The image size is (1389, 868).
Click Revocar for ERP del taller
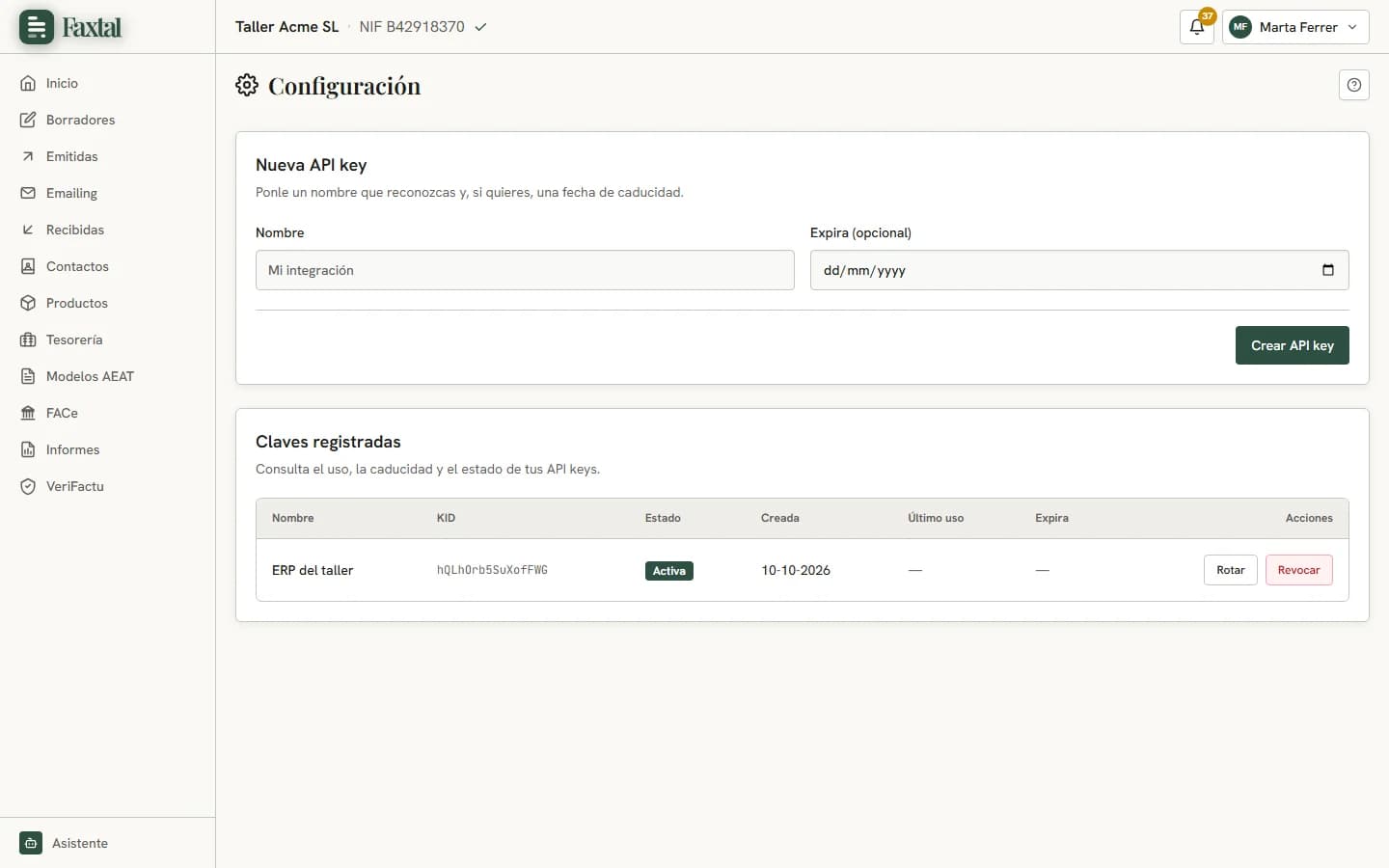pos(1299,570)
